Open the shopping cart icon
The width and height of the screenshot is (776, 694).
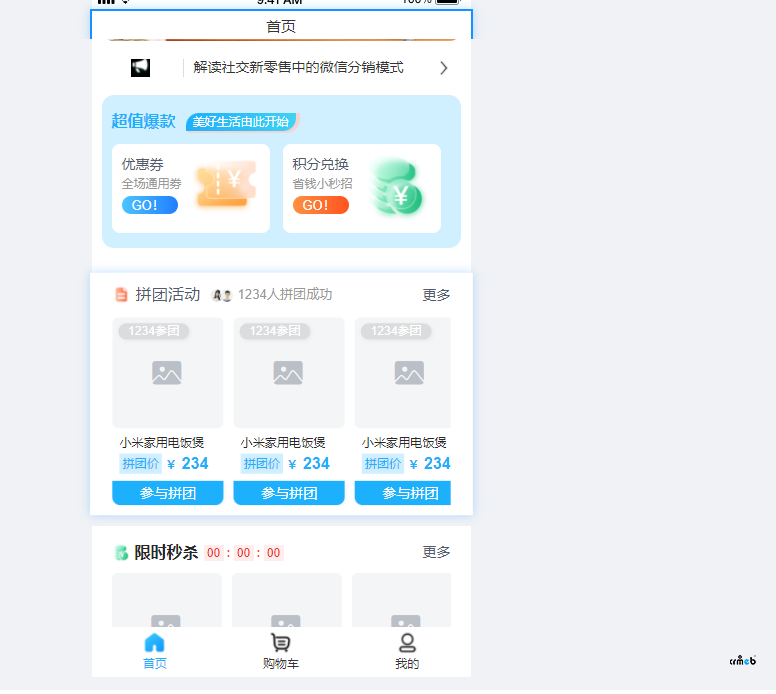[281, 643]
